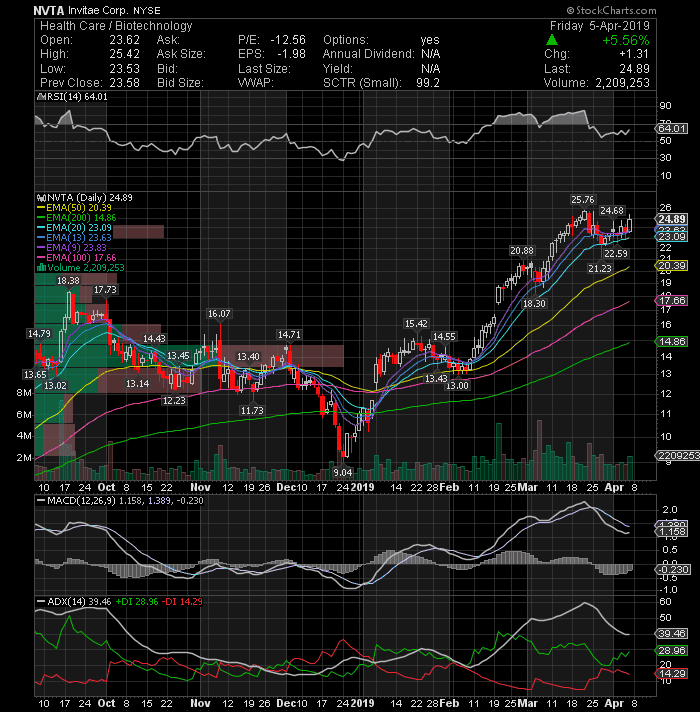The image size is (700, 712).
Task: Click the RSI 64.01 axis value tag
Action: point(672,129)
